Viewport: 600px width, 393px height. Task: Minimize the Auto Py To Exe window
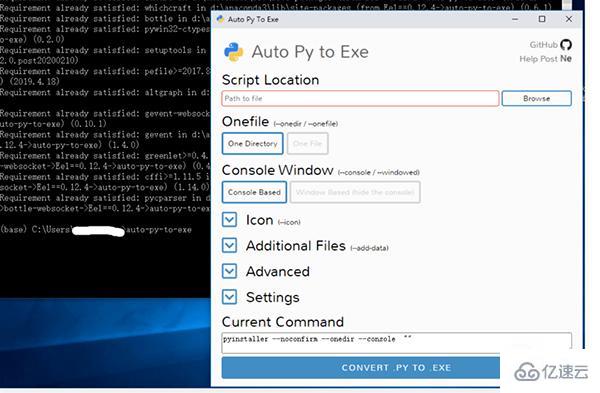(x=515, y=19)
